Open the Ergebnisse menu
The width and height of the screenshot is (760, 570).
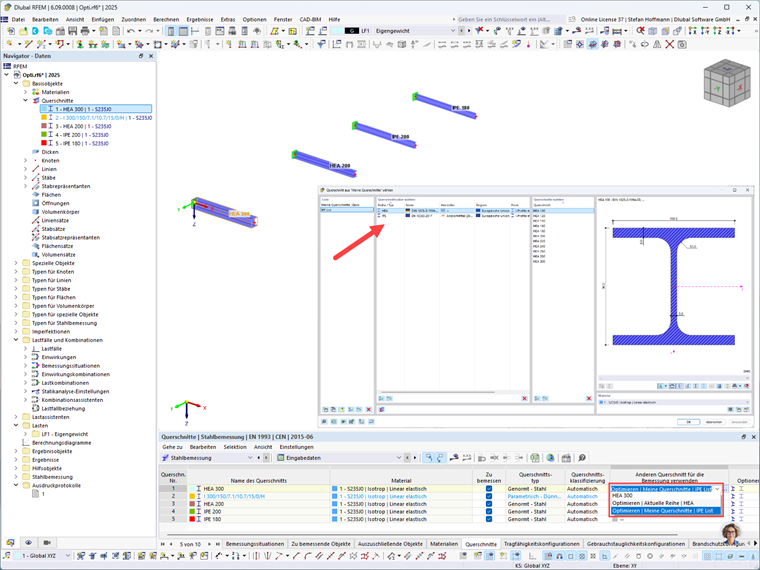pos(200,19)
